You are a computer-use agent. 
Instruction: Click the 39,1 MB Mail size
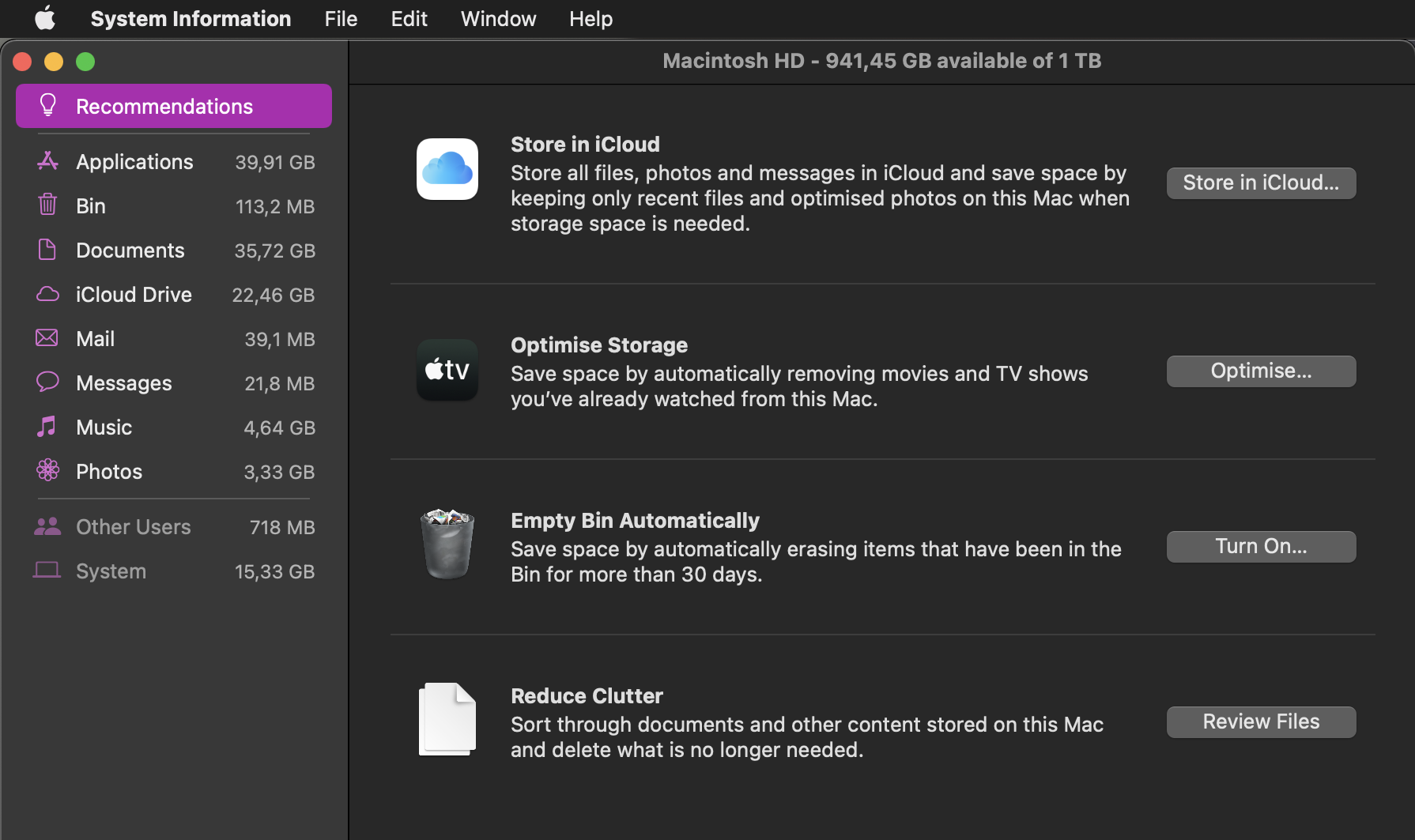[x=280, y=339]
